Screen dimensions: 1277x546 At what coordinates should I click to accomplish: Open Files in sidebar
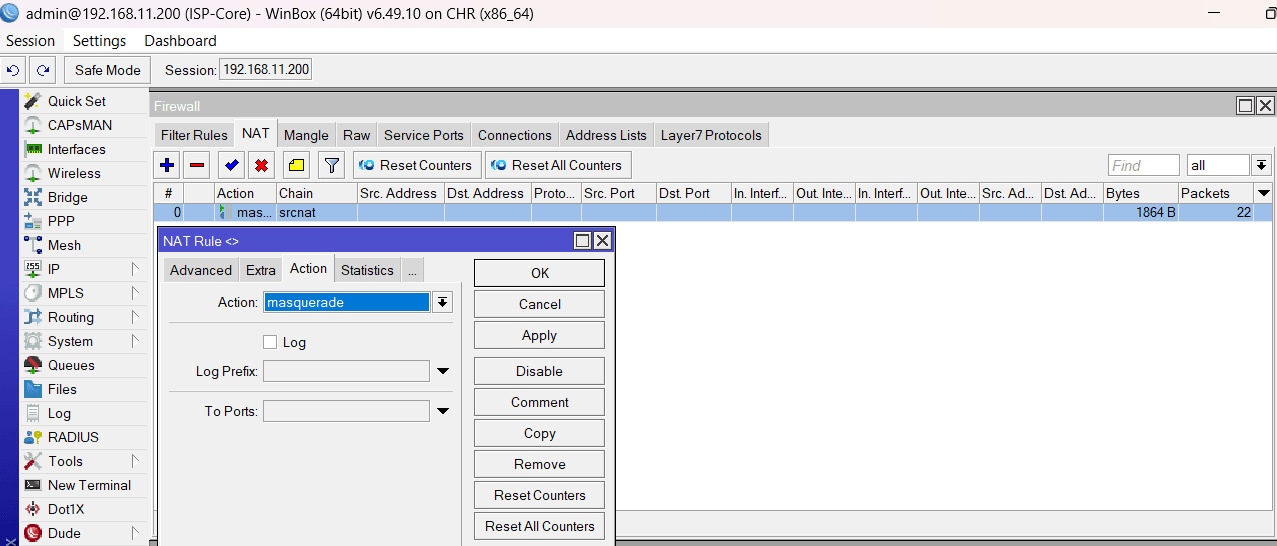62,389
